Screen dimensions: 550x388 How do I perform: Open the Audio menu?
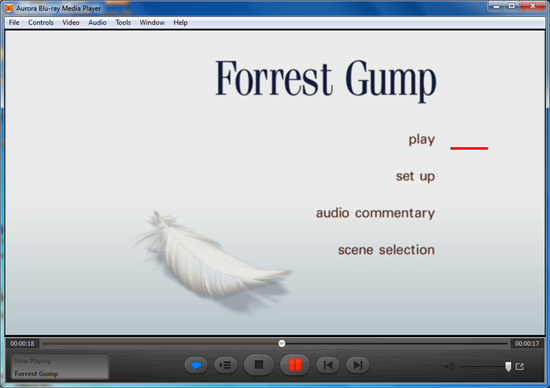click(97, 22)
